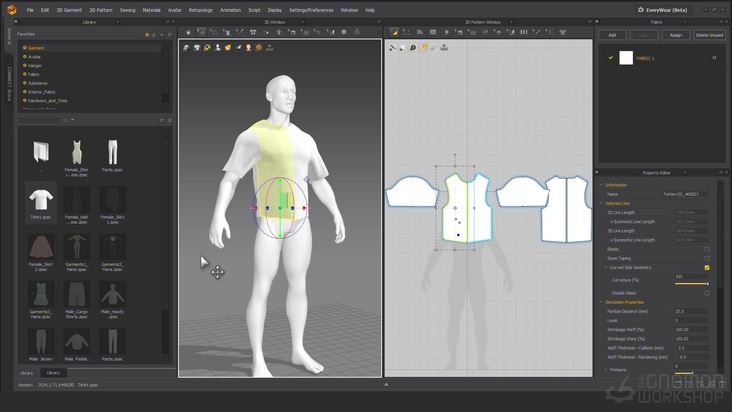Open the Settings/Preferences menu
This screenshot has height=412, width=732.
coord(311,10)
